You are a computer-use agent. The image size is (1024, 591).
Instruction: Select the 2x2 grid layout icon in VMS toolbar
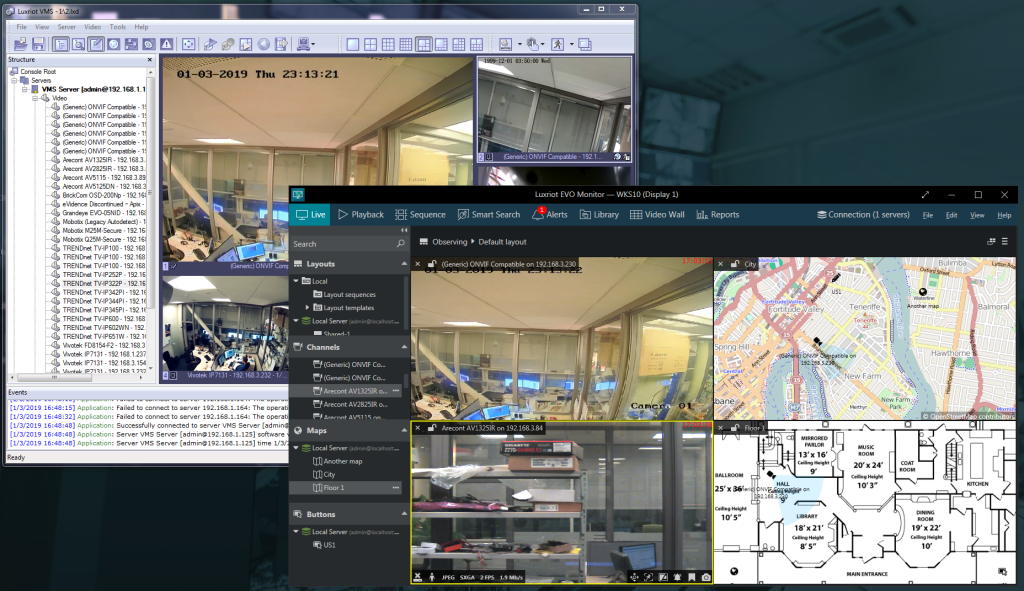click(370, 44)
